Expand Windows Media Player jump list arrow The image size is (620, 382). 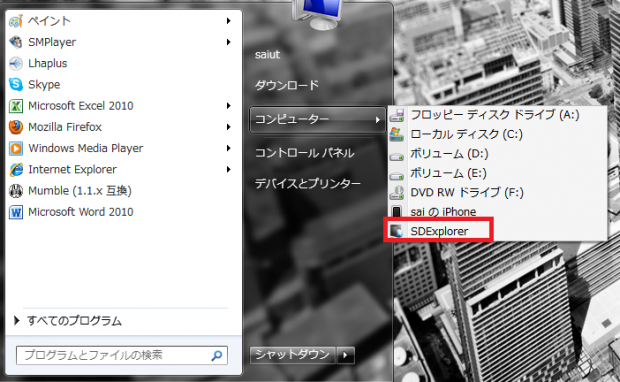point(229,148)
